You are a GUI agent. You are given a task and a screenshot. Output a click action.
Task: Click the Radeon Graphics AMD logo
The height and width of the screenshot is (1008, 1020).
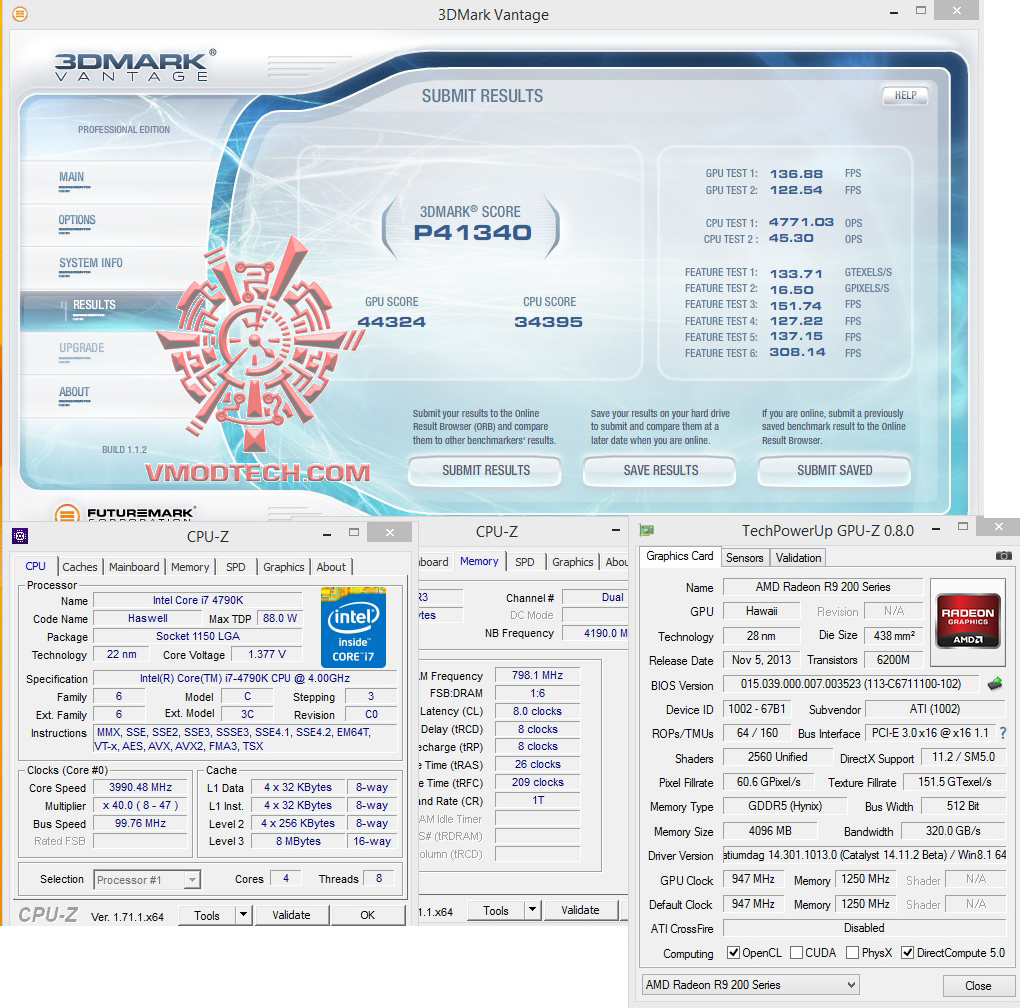[968, 620]
